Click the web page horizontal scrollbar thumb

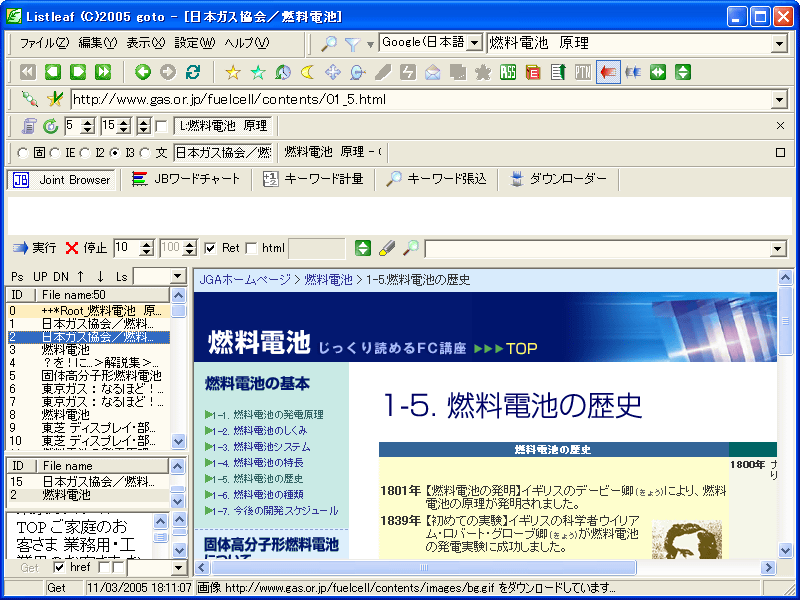(x=423, y=567)
